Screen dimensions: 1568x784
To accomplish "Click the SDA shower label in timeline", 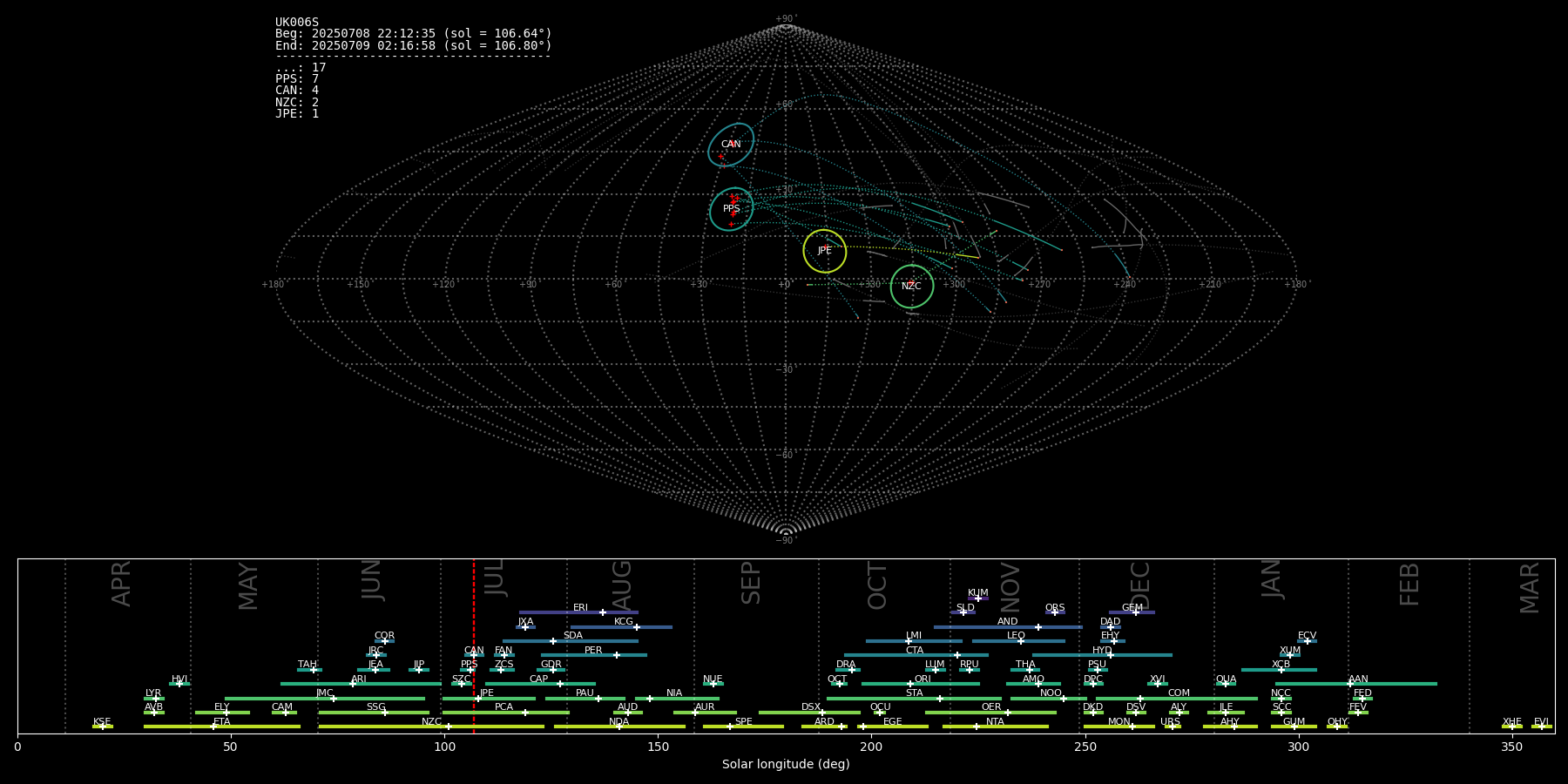I will [573, 635].
